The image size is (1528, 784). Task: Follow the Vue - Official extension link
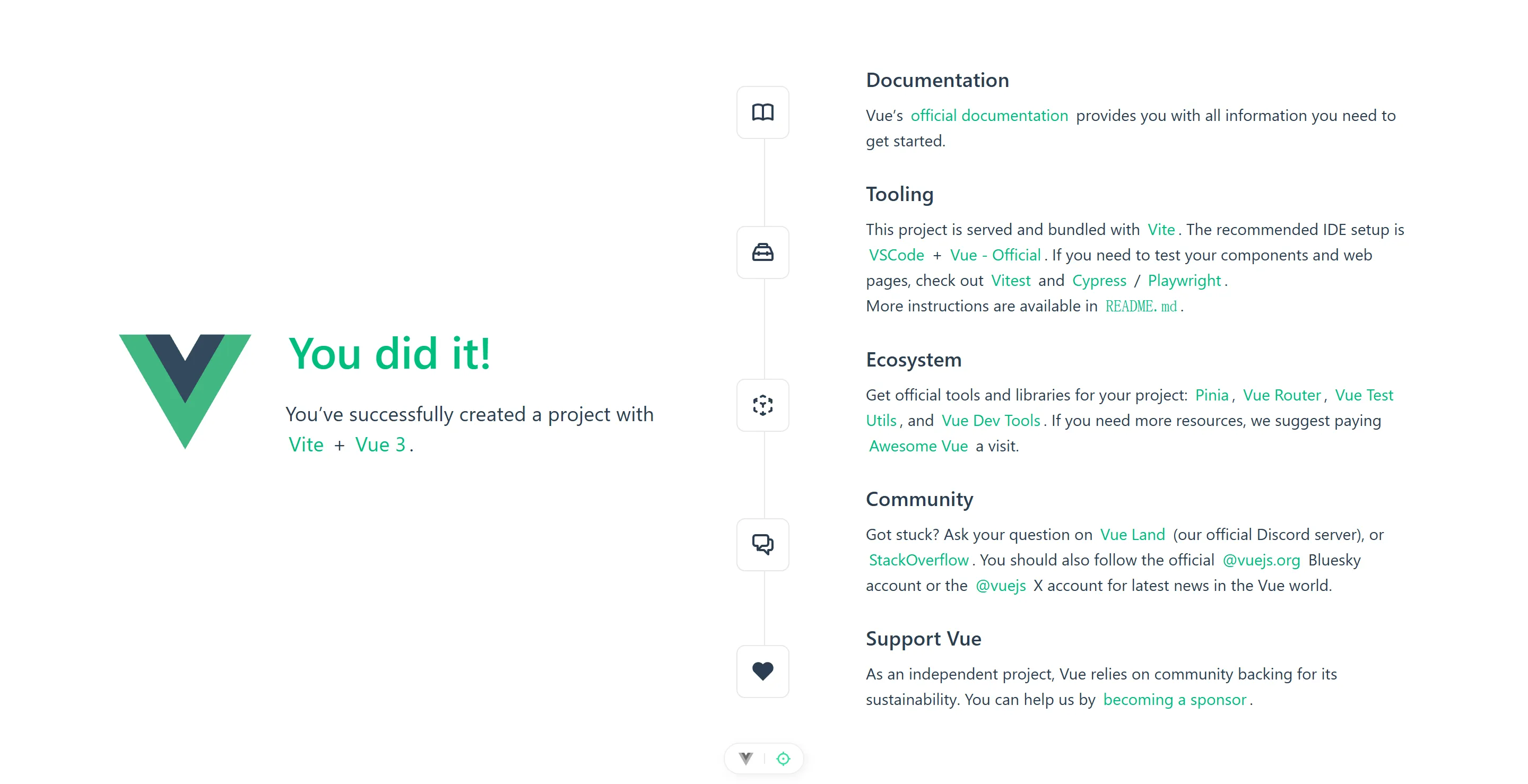click(995, 255)
